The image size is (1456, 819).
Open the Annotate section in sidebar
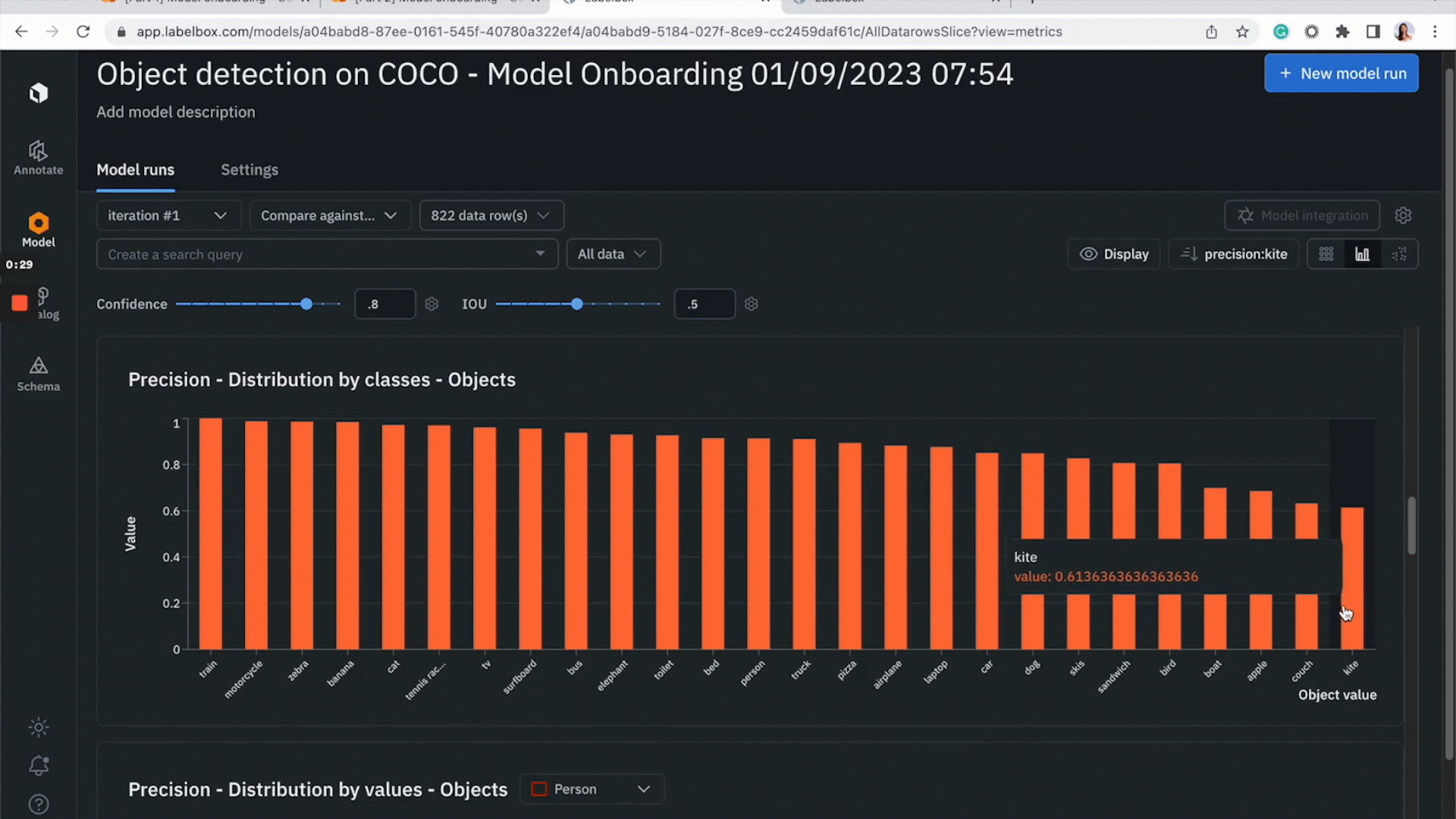click(38, 158)
